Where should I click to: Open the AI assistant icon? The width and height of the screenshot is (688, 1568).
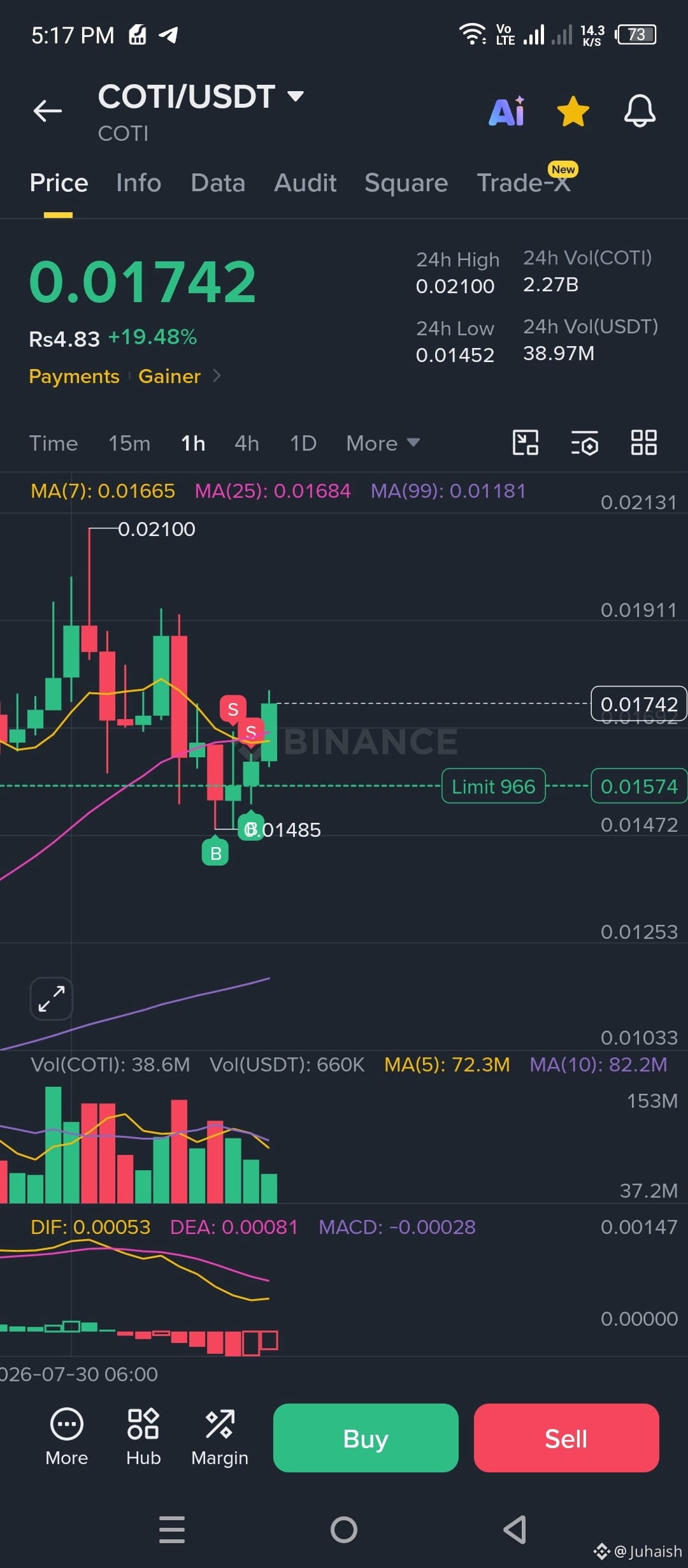coord(507,112)
